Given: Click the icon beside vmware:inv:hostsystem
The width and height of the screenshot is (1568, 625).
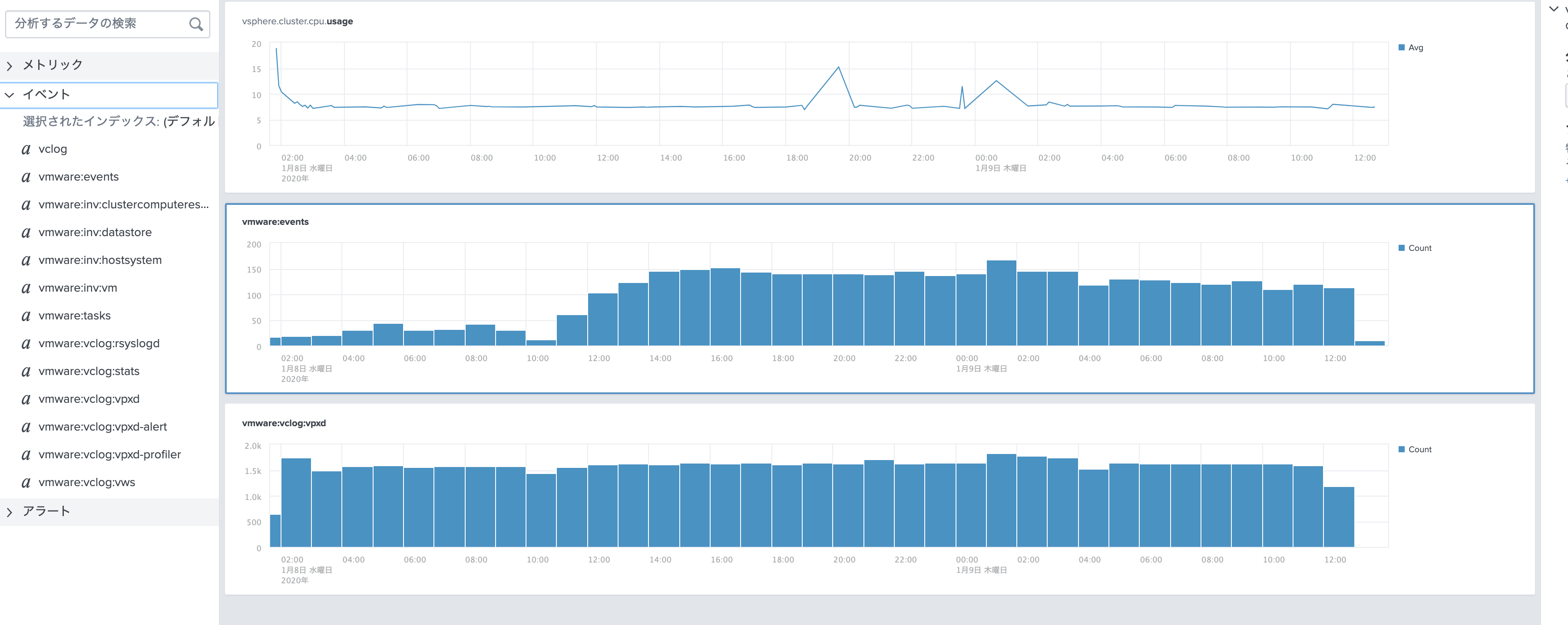Looking at the screenshot, I should click(26, 261).
